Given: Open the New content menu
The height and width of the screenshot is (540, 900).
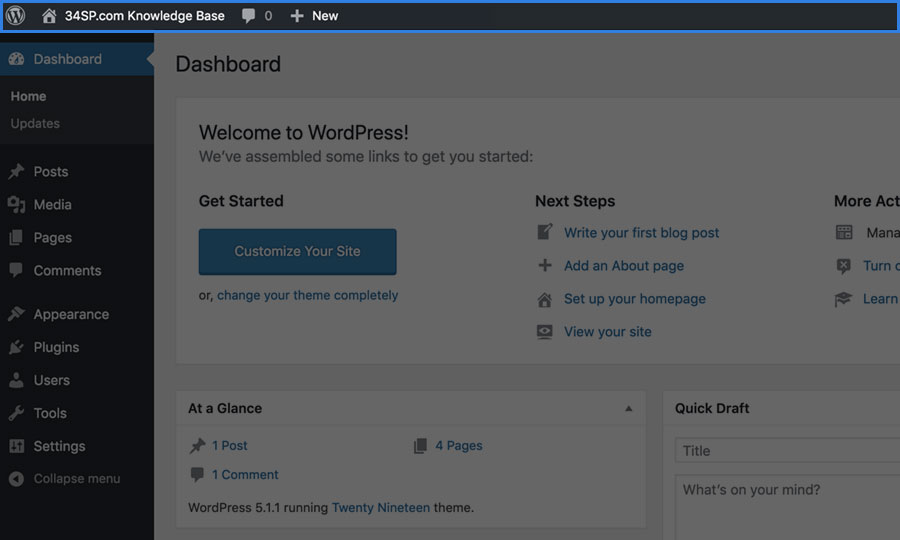Looking at the screenshot, I should click(325, 16).
